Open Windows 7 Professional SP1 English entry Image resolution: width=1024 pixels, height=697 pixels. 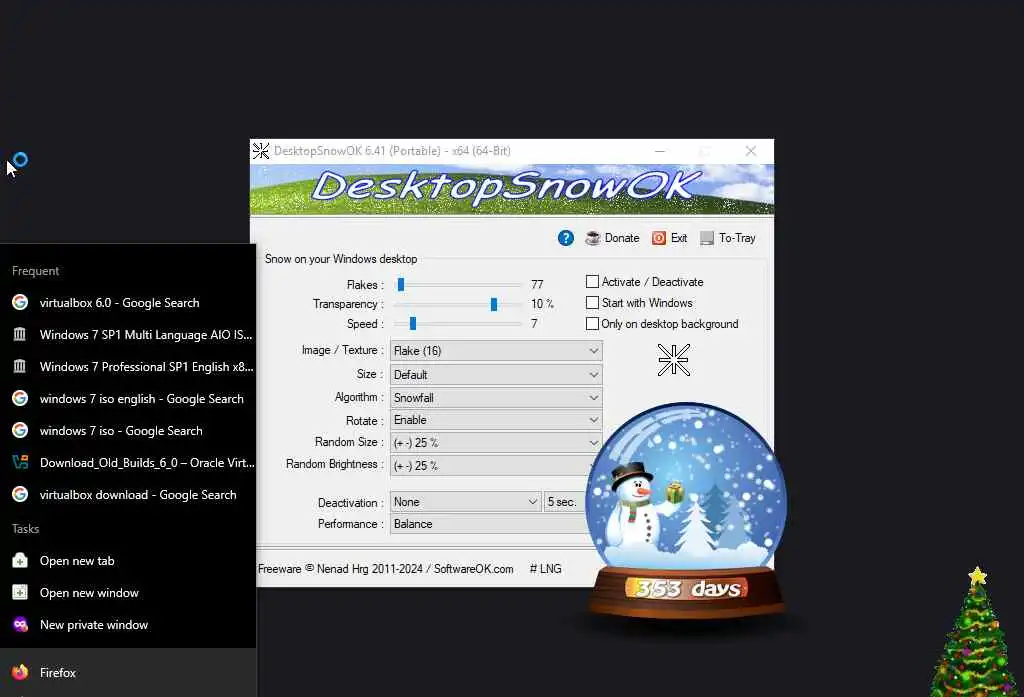click(128, 366)
